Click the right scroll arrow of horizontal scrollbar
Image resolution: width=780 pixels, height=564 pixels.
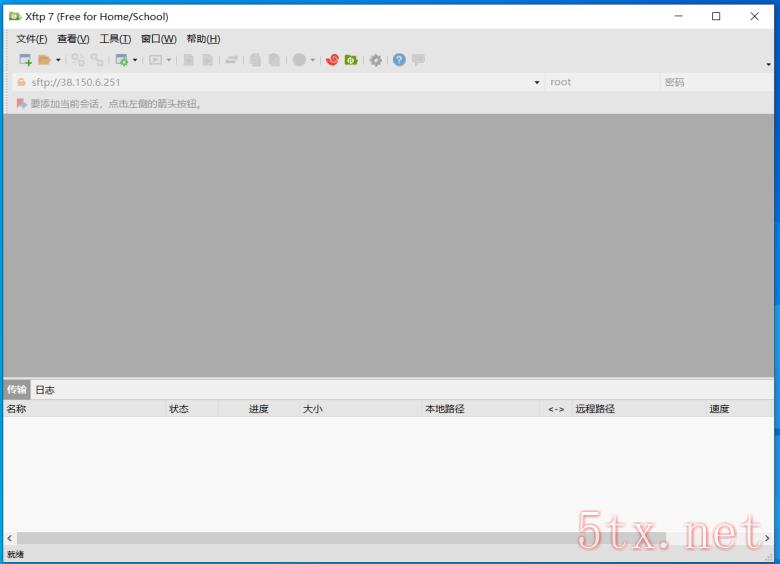pos(767,538)
